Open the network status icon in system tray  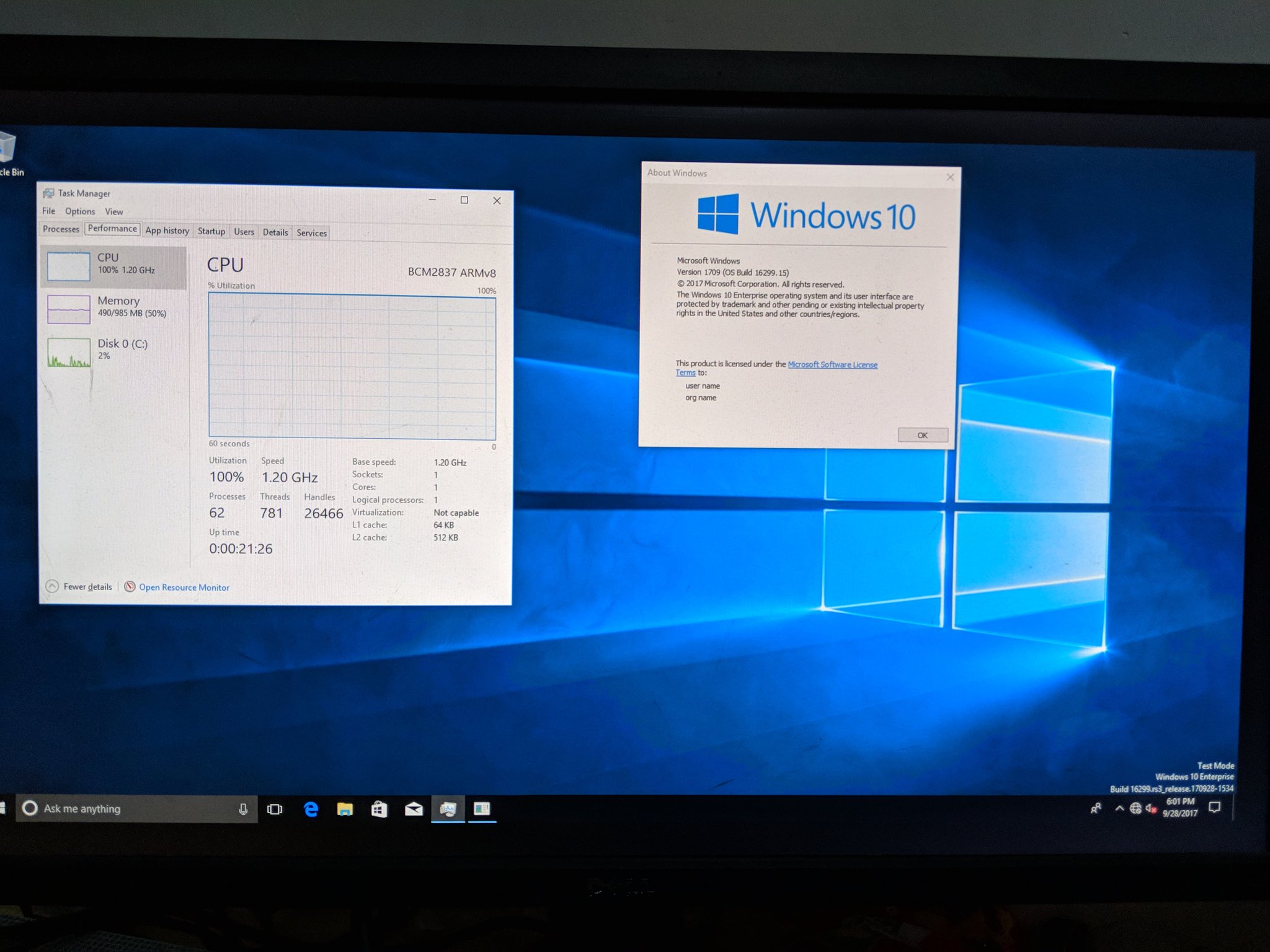(1135, 808)
